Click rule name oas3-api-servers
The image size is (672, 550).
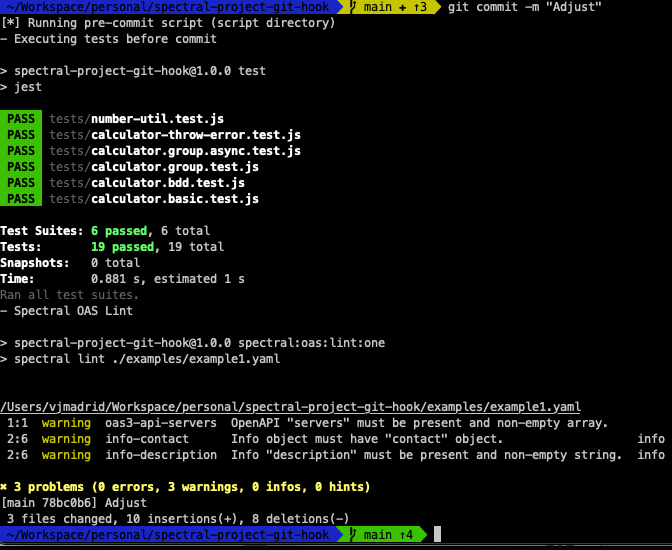(161, 423)
